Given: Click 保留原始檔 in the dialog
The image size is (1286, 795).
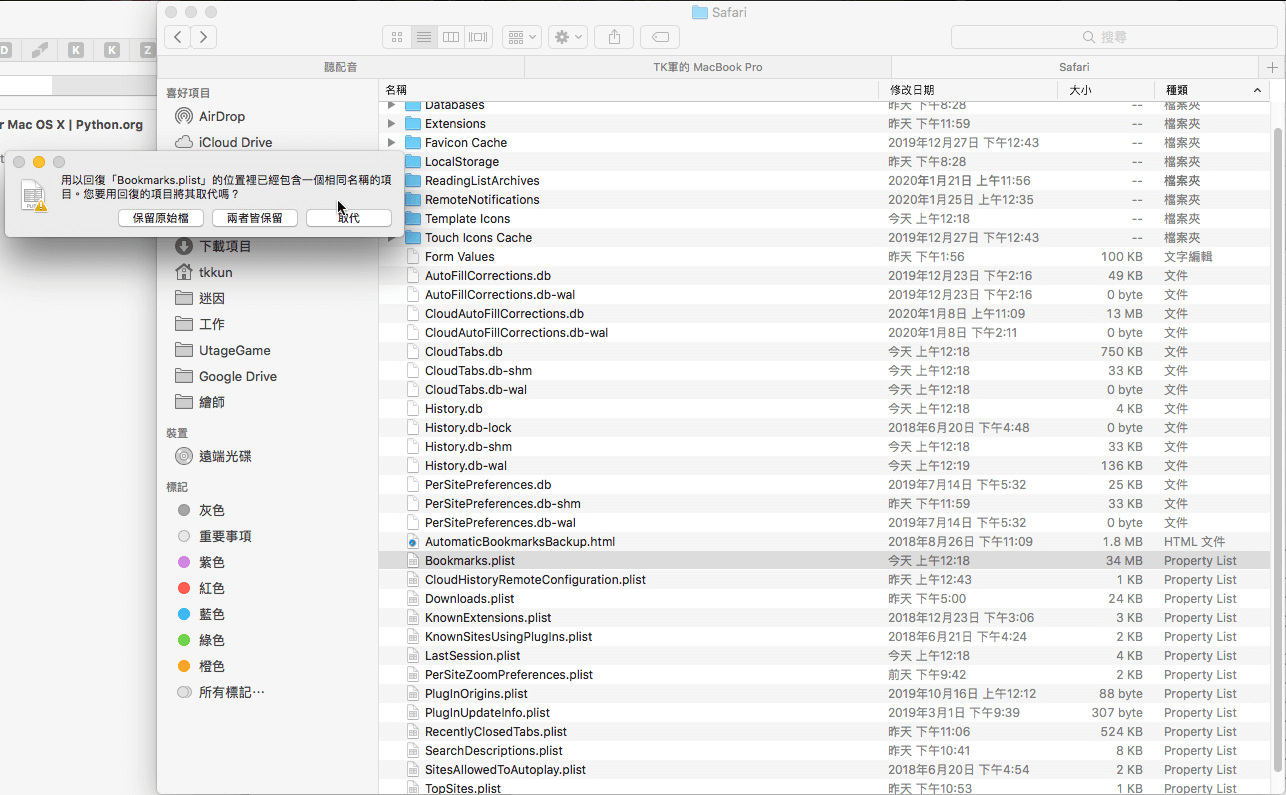Looking at the screenshot, I should coord(160,218).
